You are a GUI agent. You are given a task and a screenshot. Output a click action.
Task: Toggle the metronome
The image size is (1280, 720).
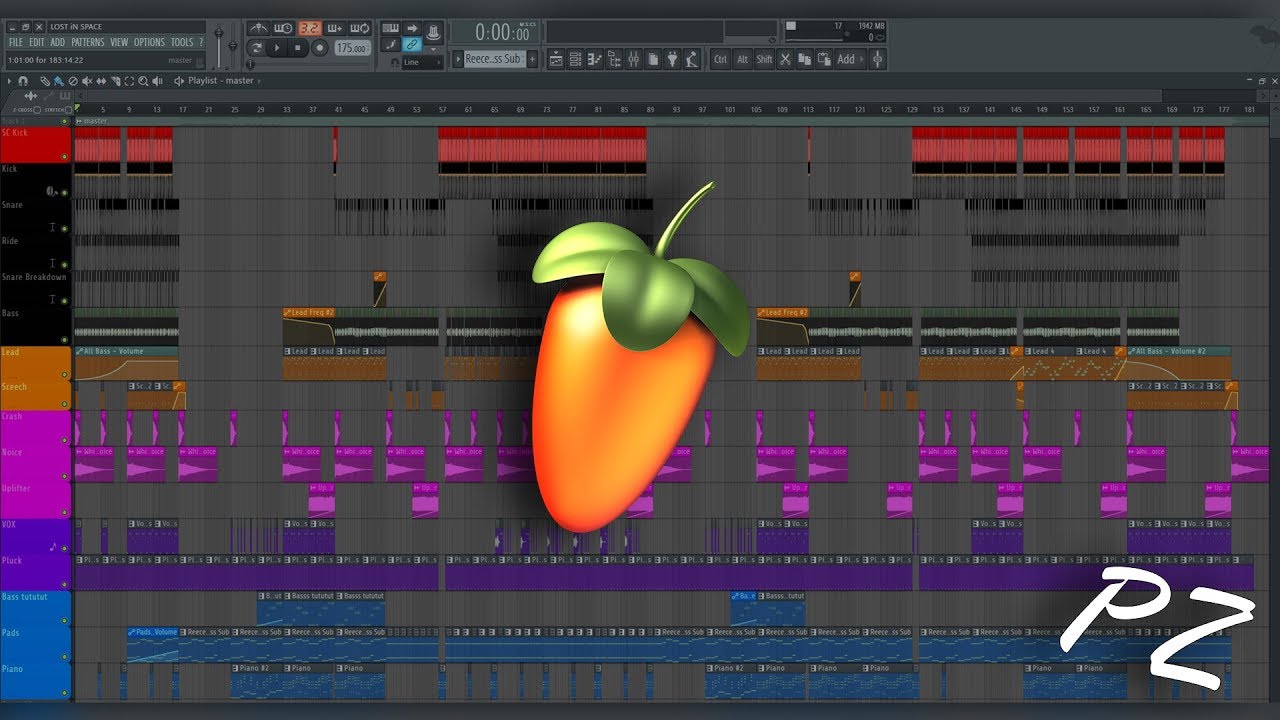pyautogui.click(x=258, y=28)
